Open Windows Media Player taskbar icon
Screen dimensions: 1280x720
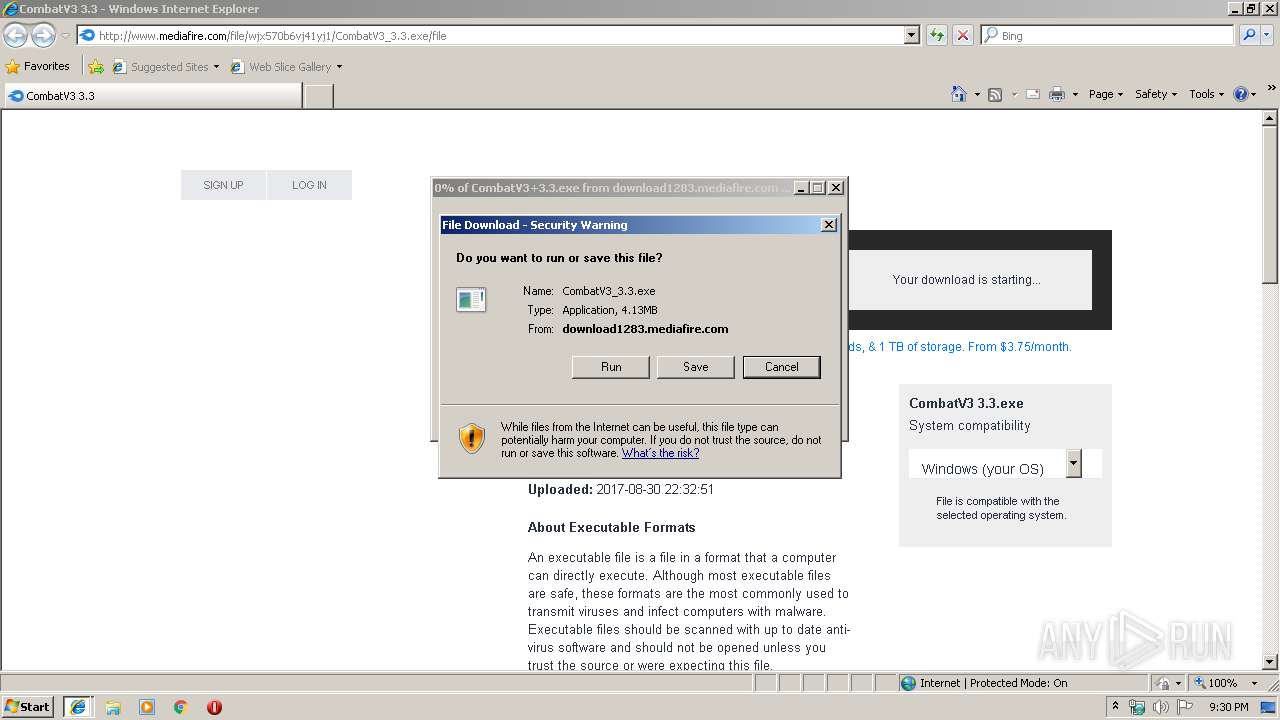tap(147, 707)
